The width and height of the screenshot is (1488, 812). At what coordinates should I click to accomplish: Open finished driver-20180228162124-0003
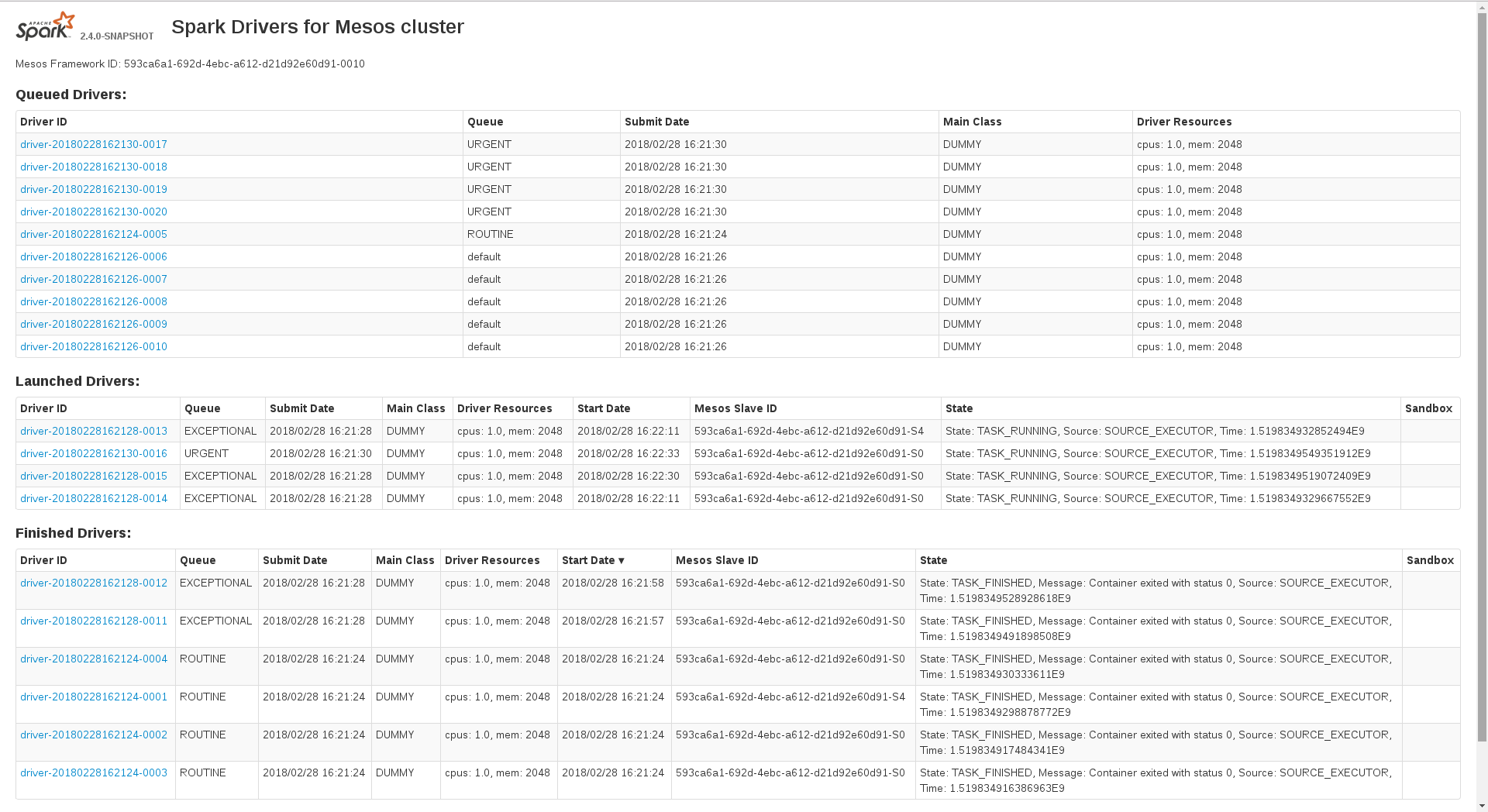94,772
